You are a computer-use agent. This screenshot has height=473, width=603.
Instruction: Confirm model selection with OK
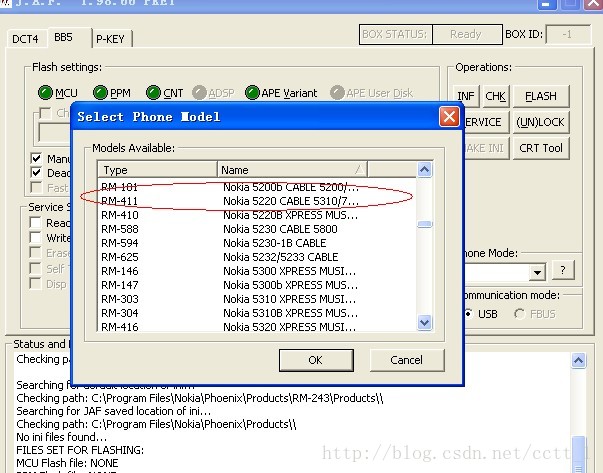click(x=316, y=360)
